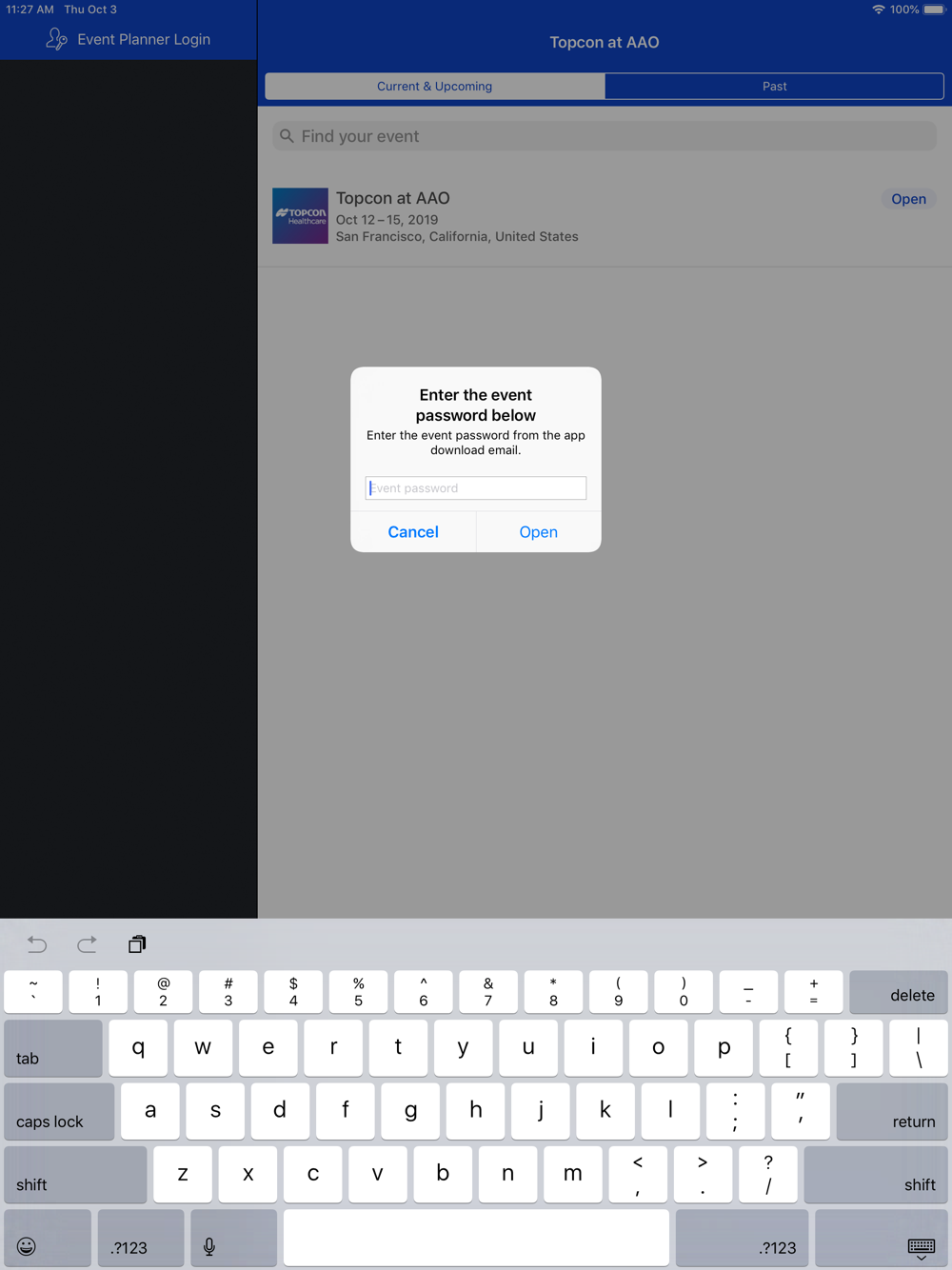The width and height of the screenshot is (952, 1270).
Task: Tap the battery indicator in status bar
Action: tap(934, 10)
